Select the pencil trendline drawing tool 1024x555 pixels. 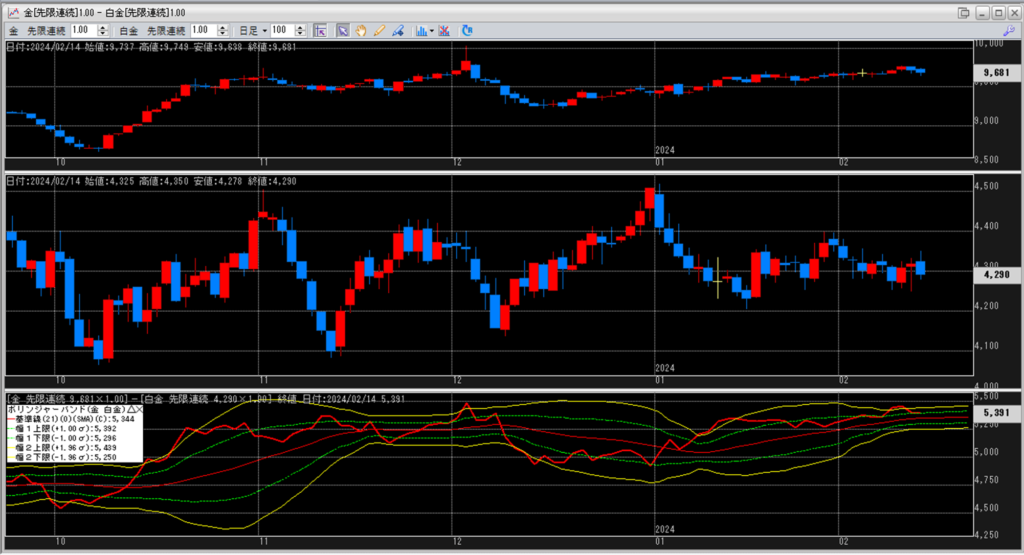(x=379, y=30)
